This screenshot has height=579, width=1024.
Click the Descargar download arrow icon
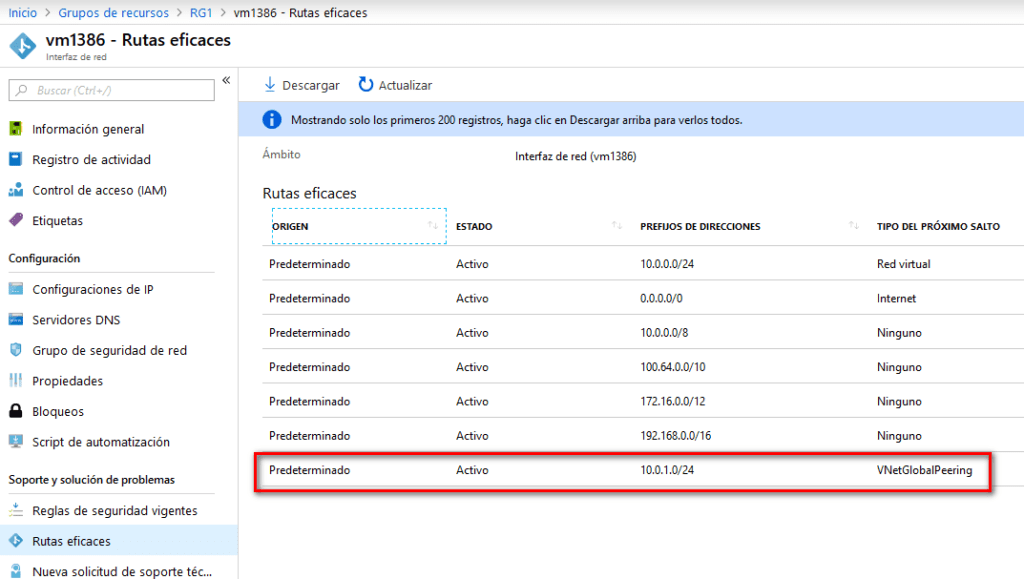click(x=270, y=85)
